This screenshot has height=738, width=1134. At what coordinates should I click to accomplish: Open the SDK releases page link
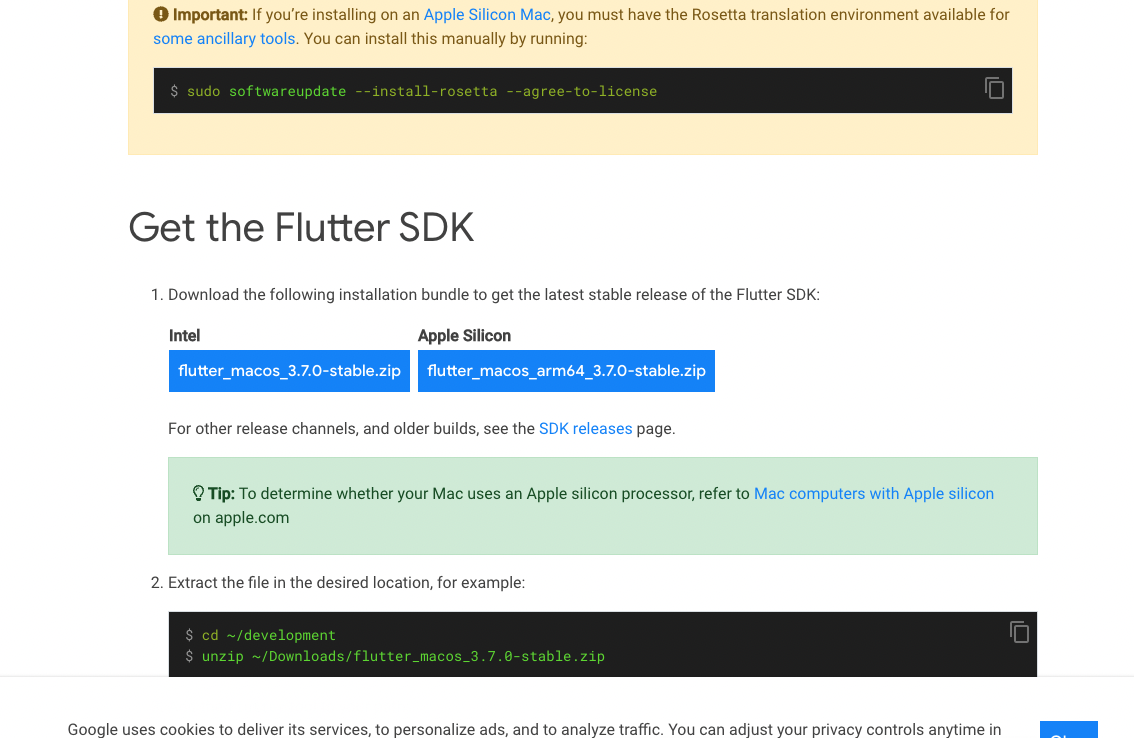click(585, 428)
